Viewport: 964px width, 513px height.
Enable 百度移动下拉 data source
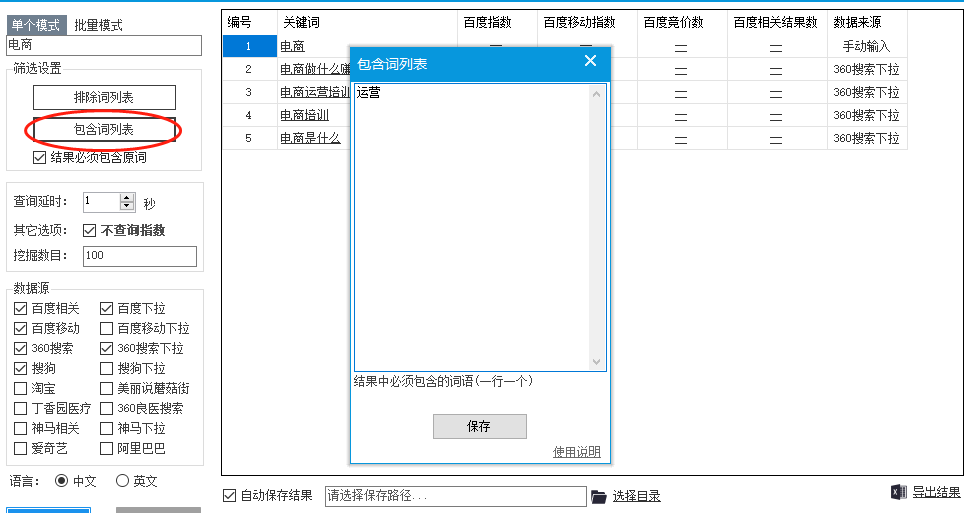coord(106,328)
